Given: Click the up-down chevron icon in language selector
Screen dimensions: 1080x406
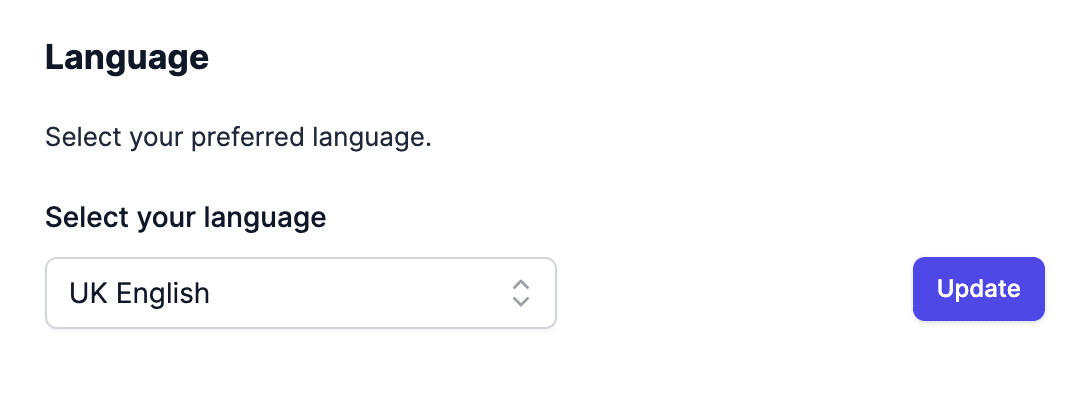Looking at the screenshot, I should (520, 293).
